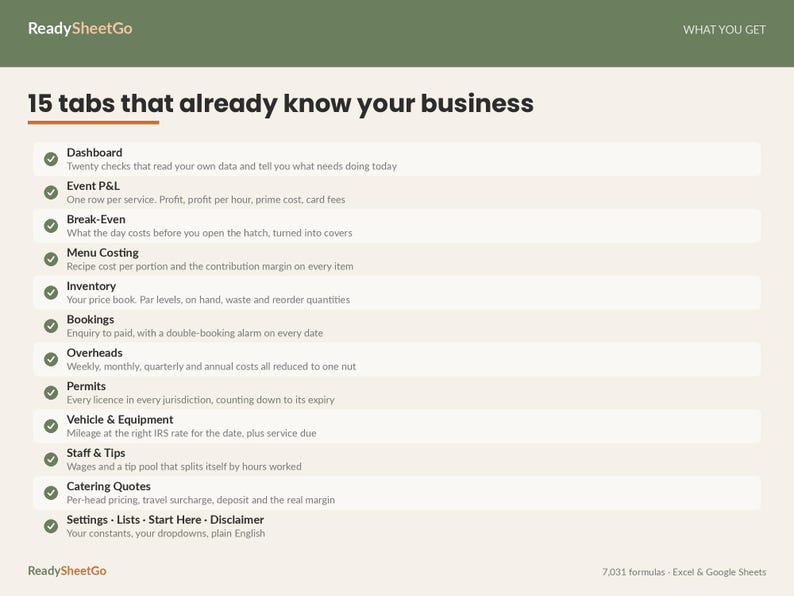Click 'Your constants, your dropdowns, plain English' description

point(166,534)
